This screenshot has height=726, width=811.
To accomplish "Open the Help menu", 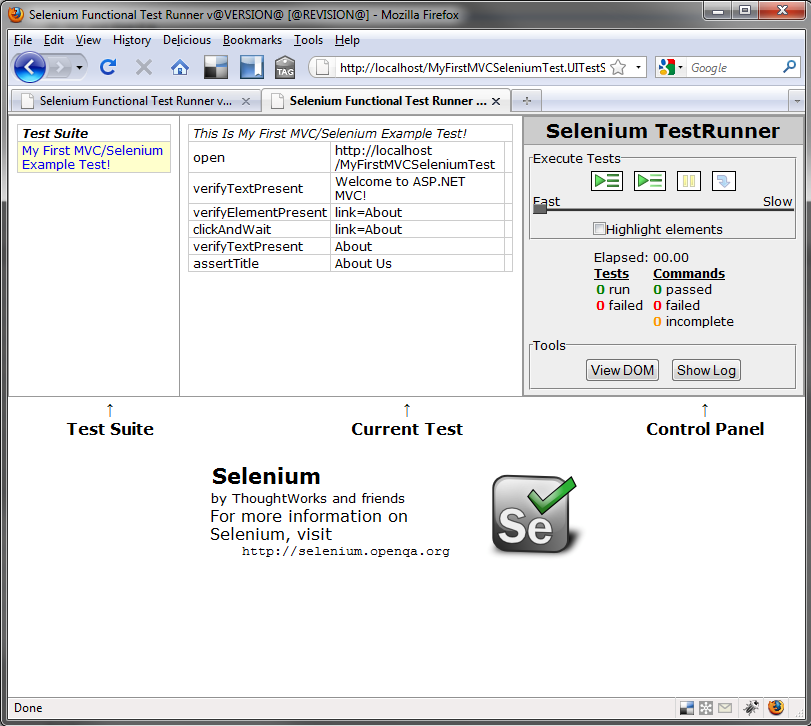I will point(347,40).
